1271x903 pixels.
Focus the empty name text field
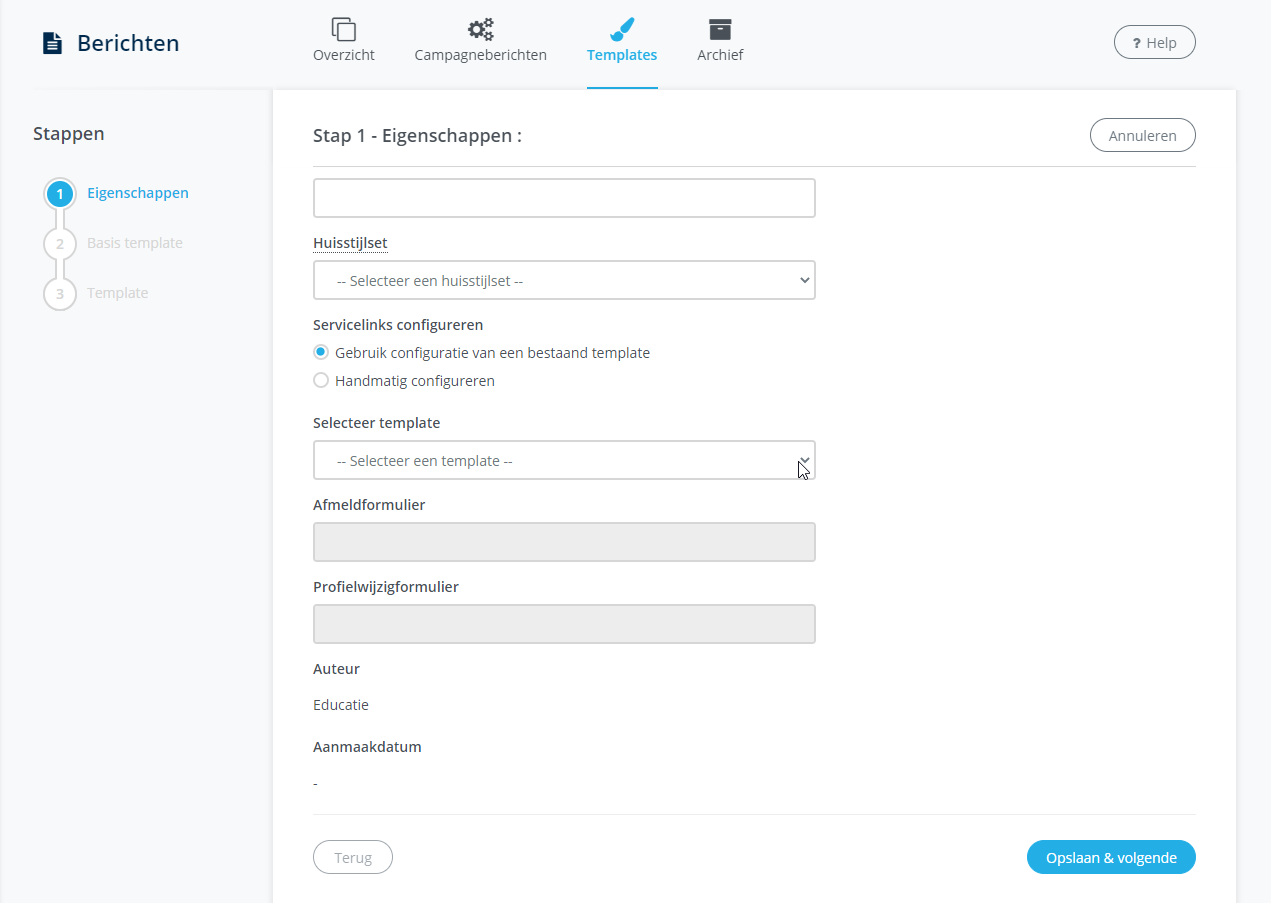[564, 198]
